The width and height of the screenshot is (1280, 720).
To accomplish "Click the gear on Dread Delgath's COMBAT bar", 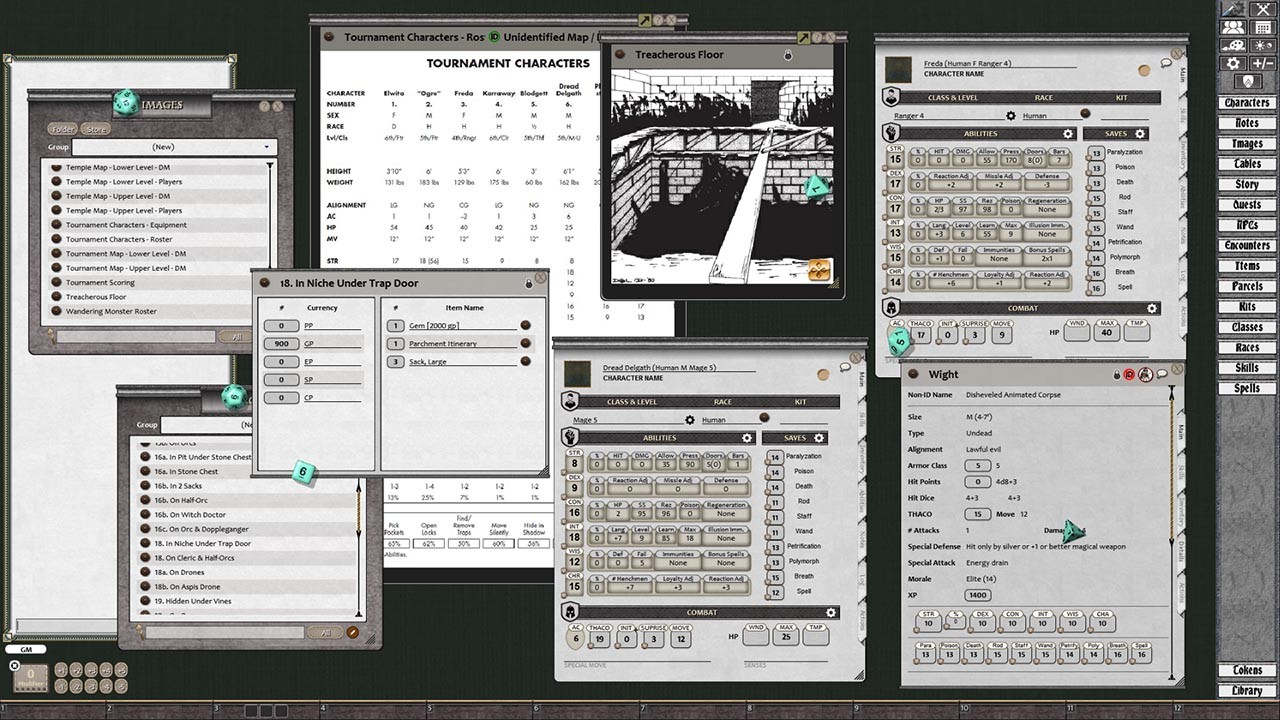I will tap(828, 612).
